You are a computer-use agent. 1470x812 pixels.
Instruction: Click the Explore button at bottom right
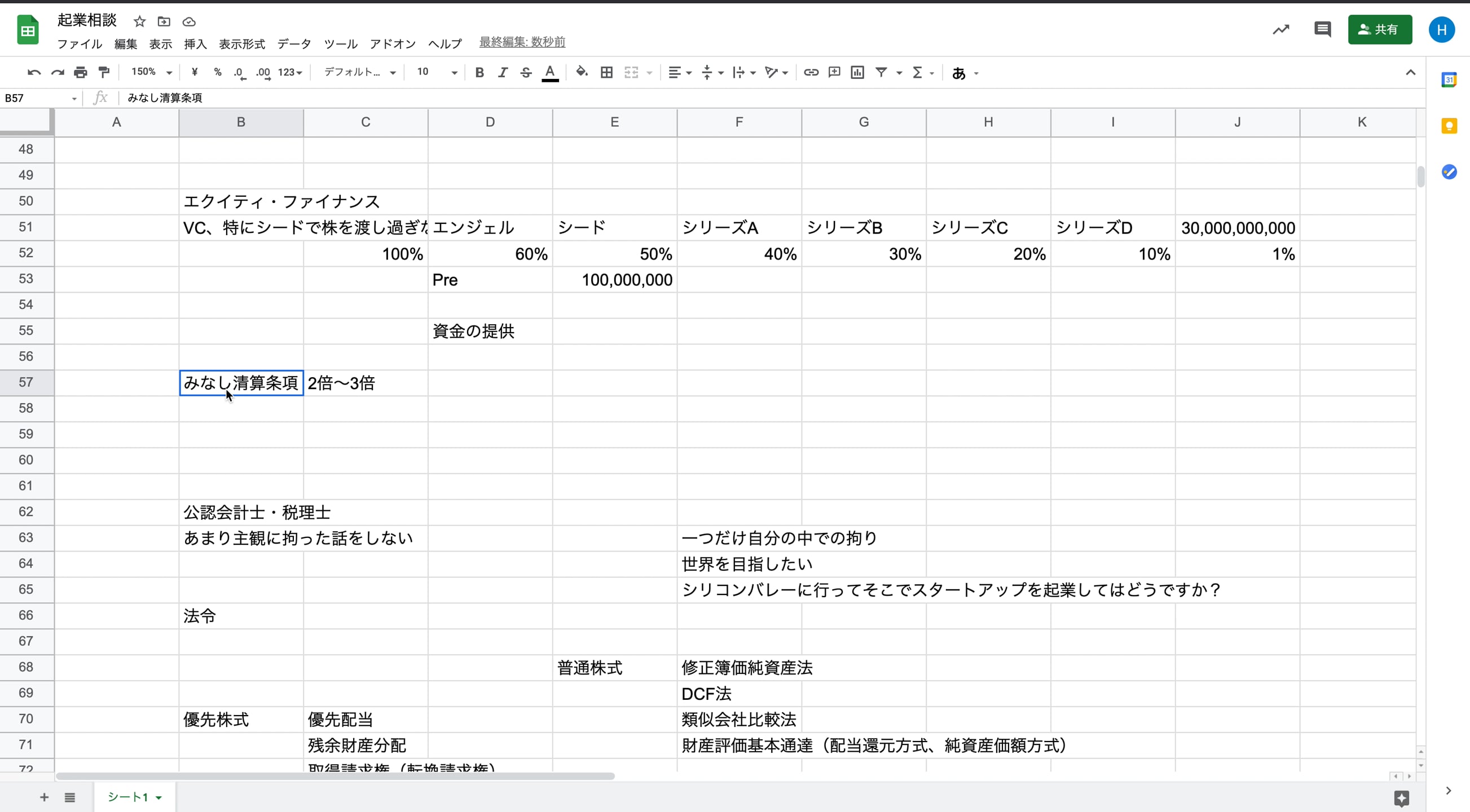click(x=1402, y=798)
